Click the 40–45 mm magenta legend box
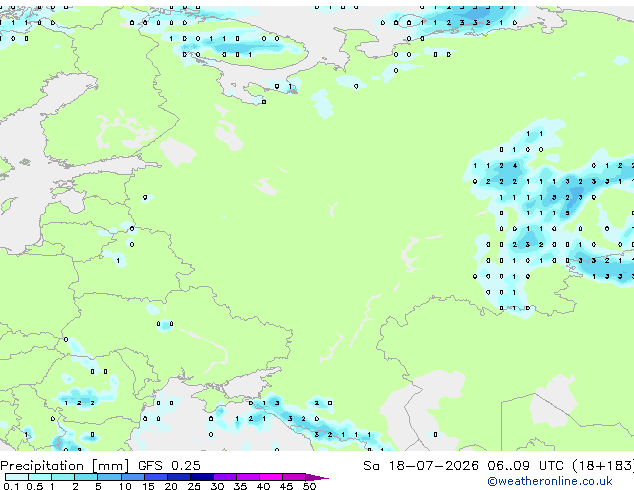This screenshot has height=490, width=634. click(271, 477)
